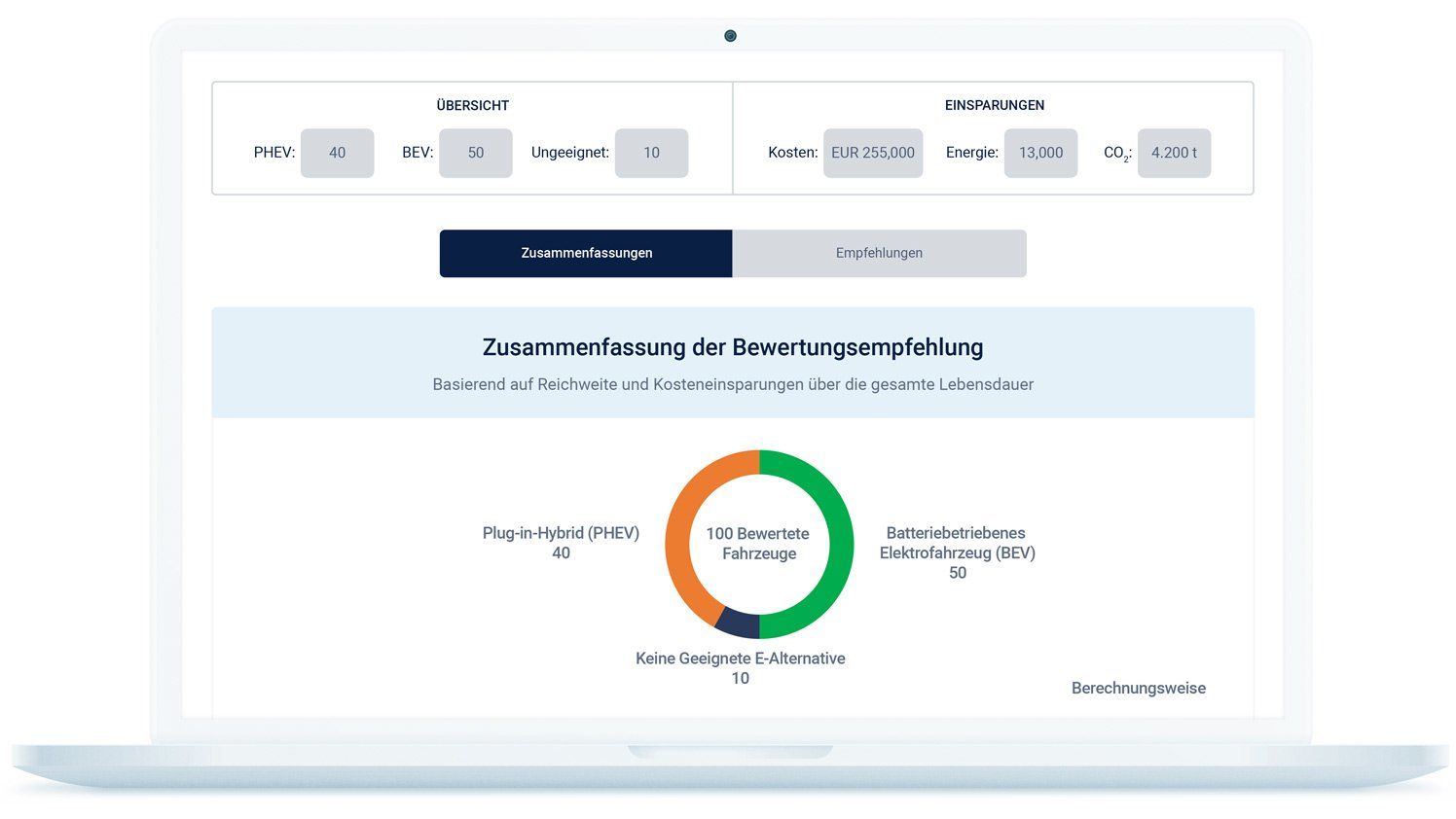Switch to the Zusammenfassungen tab
1456x819 pixels.
point(586,253)
